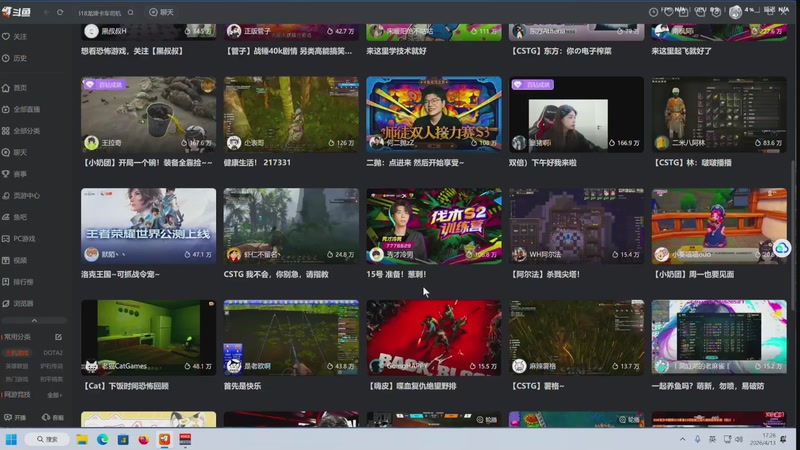Screen dimensions: 800x450
Task: Select the highlighted red category tag in sidebar
Action: [17, 353]
